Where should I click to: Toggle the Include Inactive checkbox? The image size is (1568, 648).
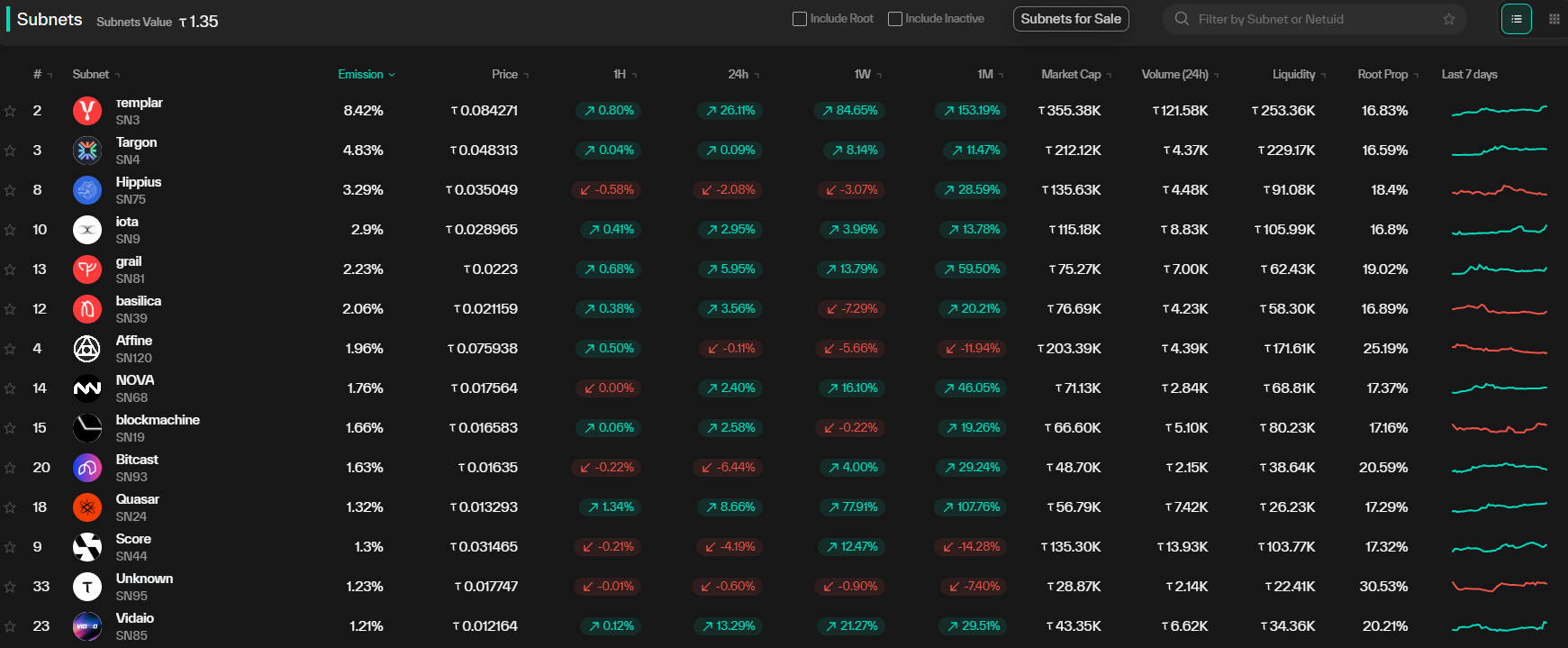pos(894,19)
